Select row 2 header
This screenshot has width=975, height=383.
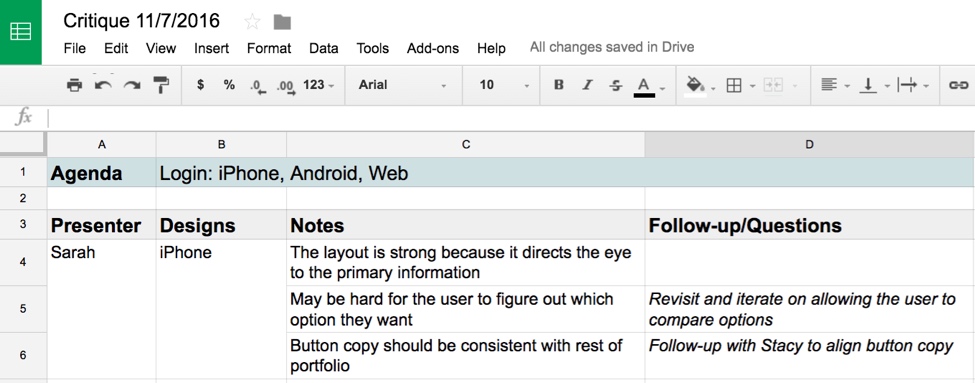pyautogui.click(x=23, y=198)
